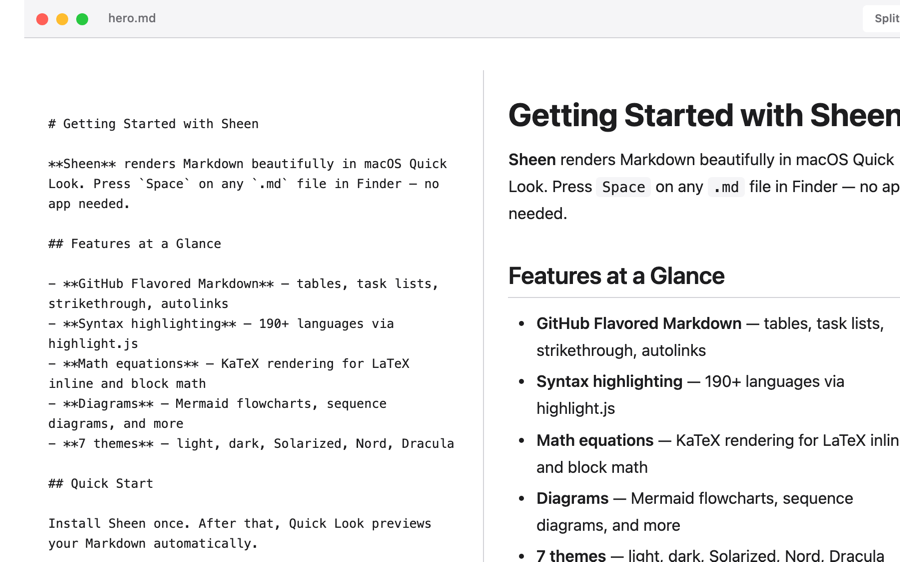Click rendered heading 'Features at a Glance'

[x=616, y=276]
